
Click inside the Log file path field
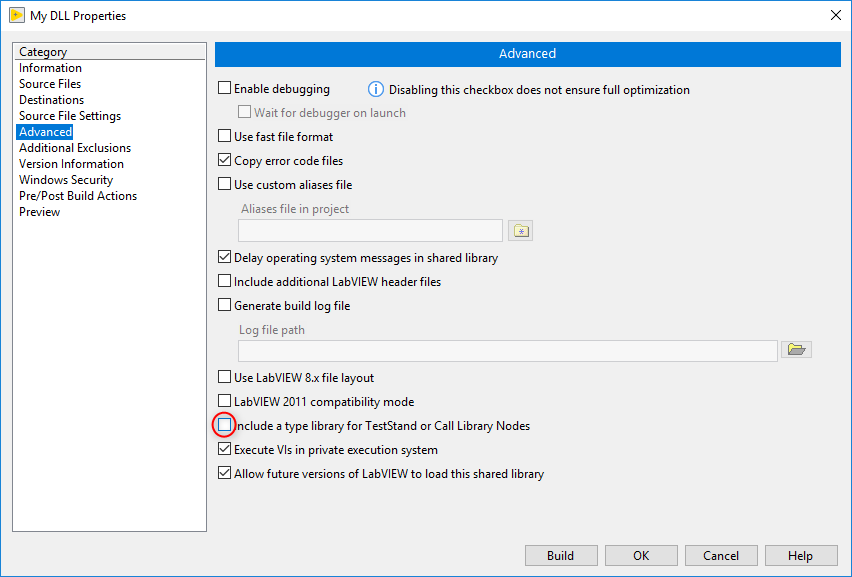pyautogui.click(x=508, y=351)
